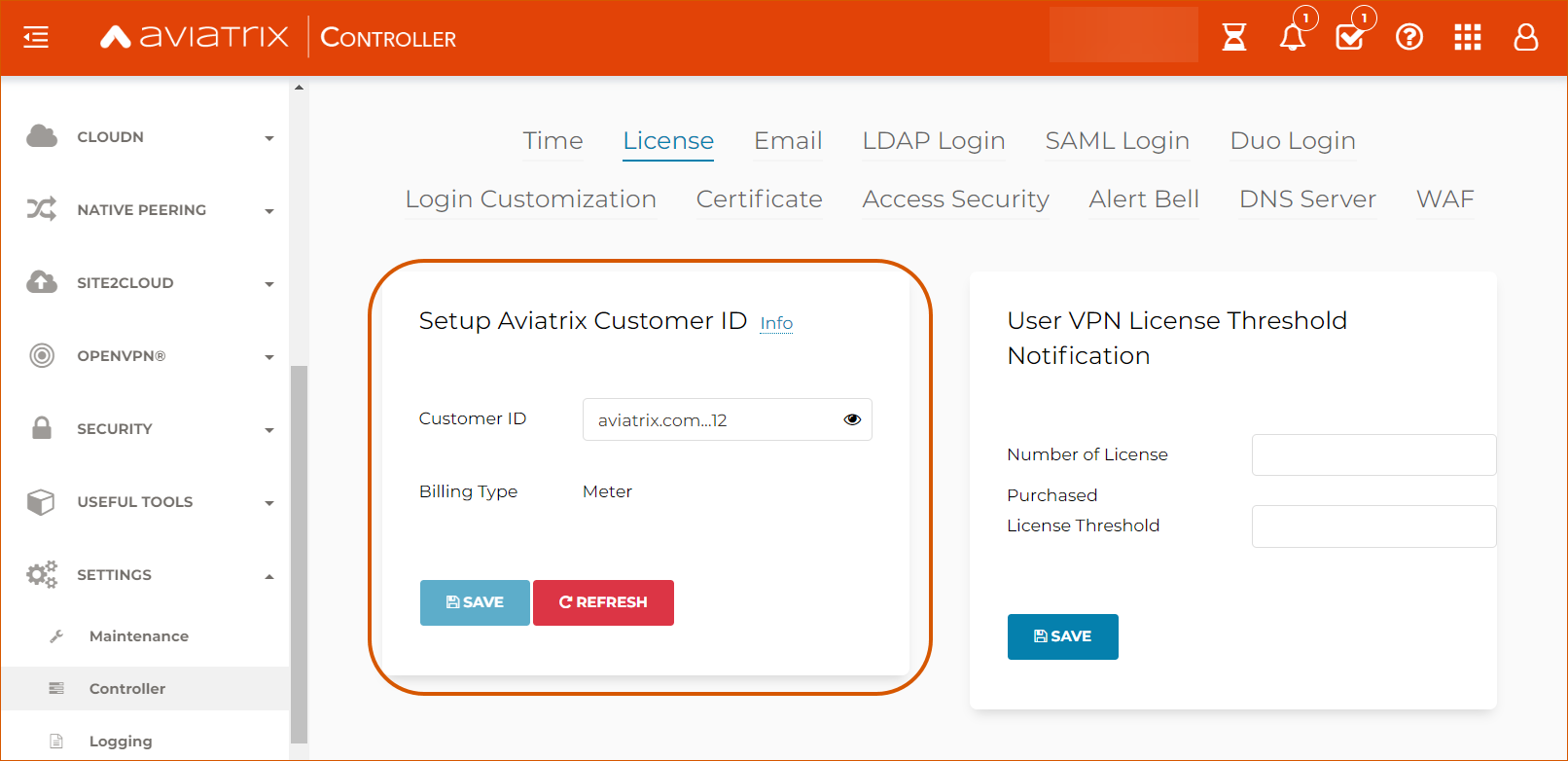Screen dimensions: 1568x761
Task: Select the License tab
Action: click(x=668, y=141)
